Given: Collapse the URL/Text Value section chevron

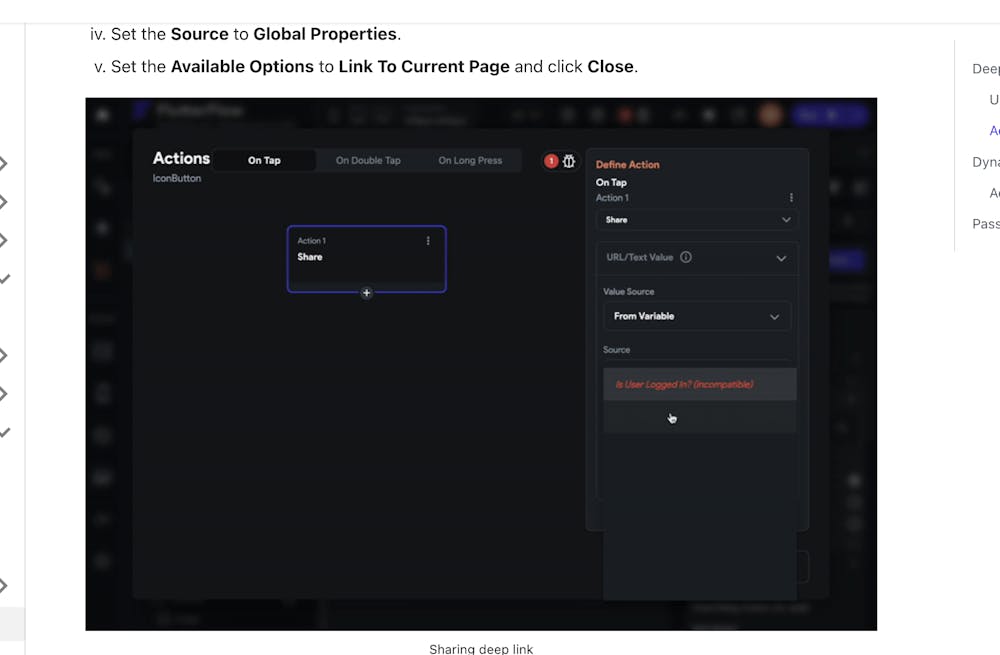Looking at the screenshot, I should [x=781, y=258].
